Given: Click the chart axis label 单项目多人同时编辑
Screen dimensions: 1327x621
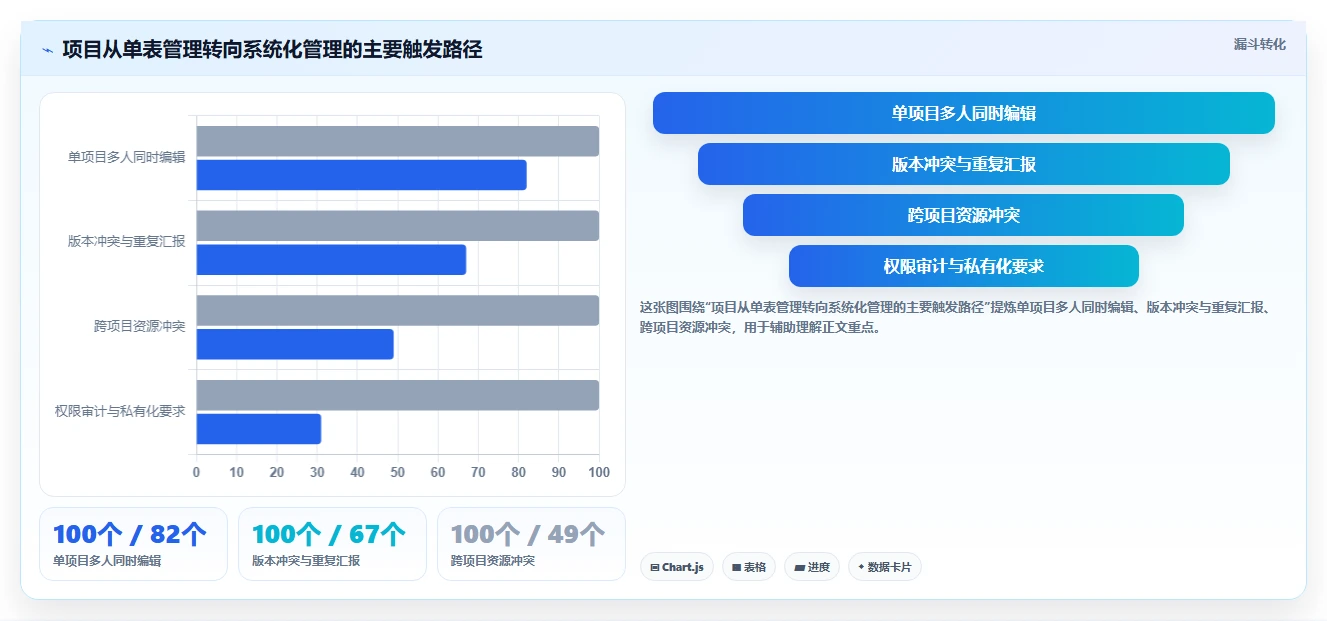Looking at the screenshot, I should tap(127, 157).
